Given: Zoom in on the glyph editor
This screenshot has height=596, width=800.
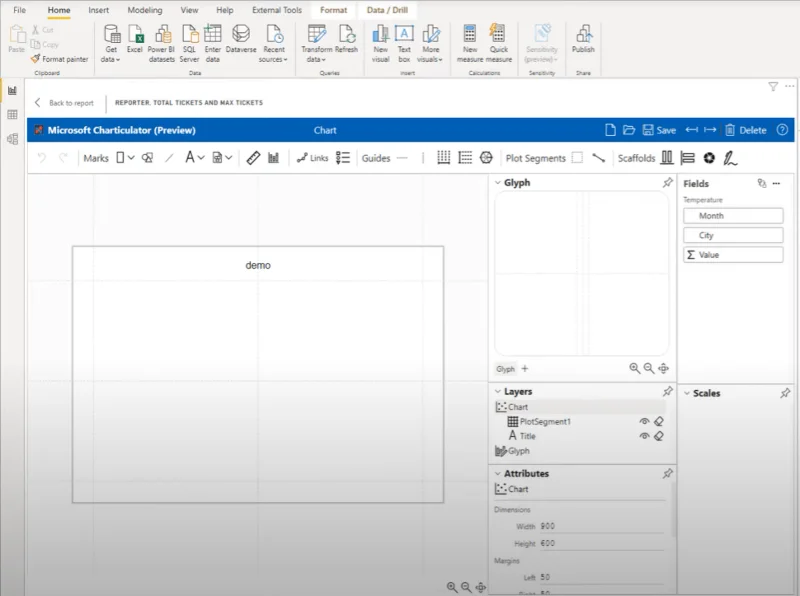Looking at the screenshot, I should pyautogui.click(x=634, y=368).
